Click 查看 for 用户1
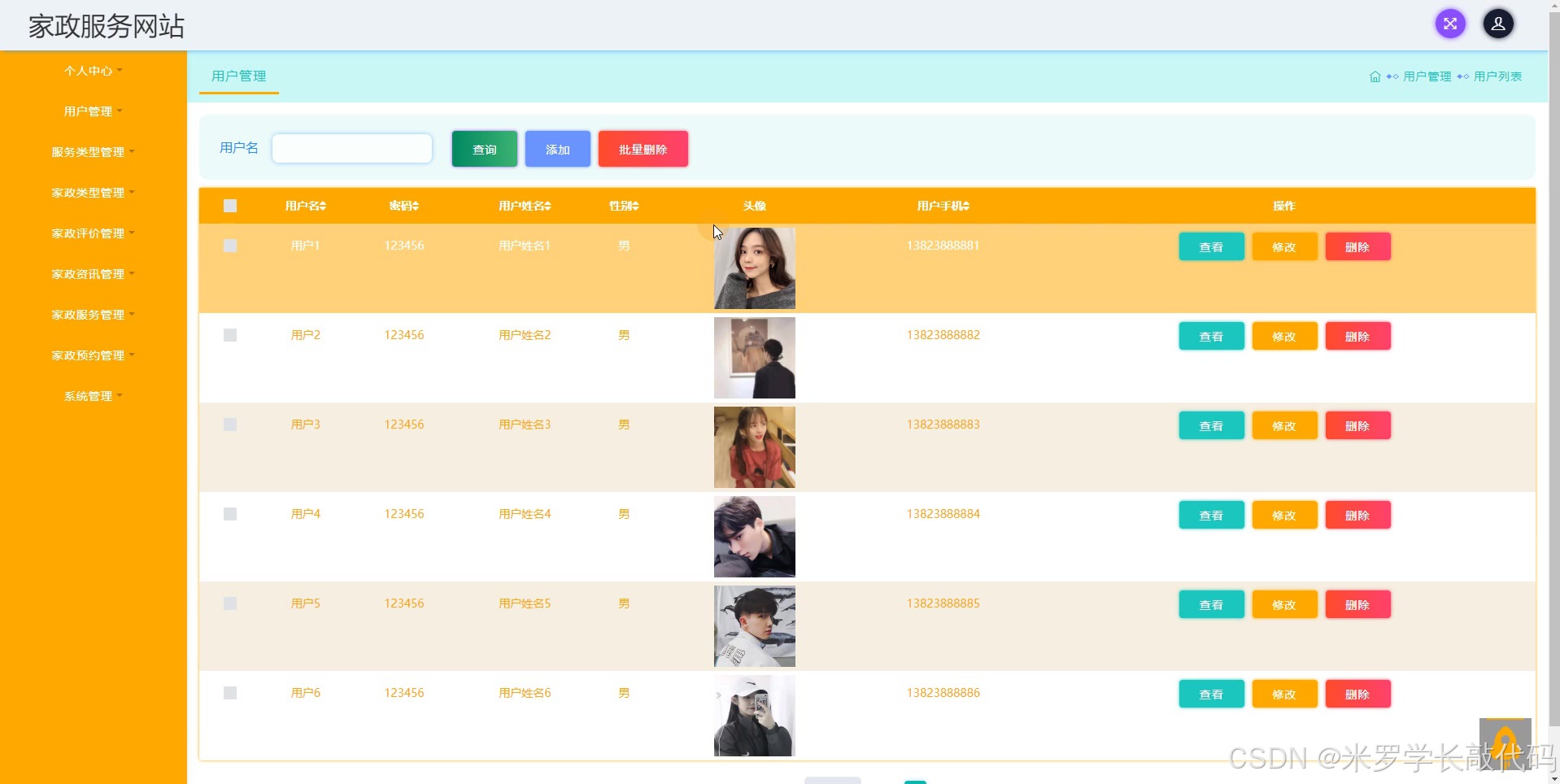The height and width of the screenshot is (784, 1560). point(1211,246)
